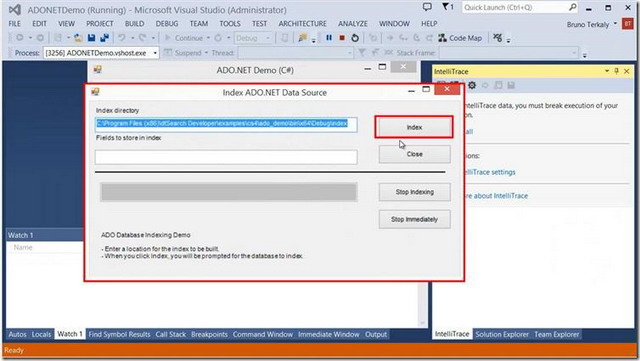Click the BT user avatar

coord(627,24)
